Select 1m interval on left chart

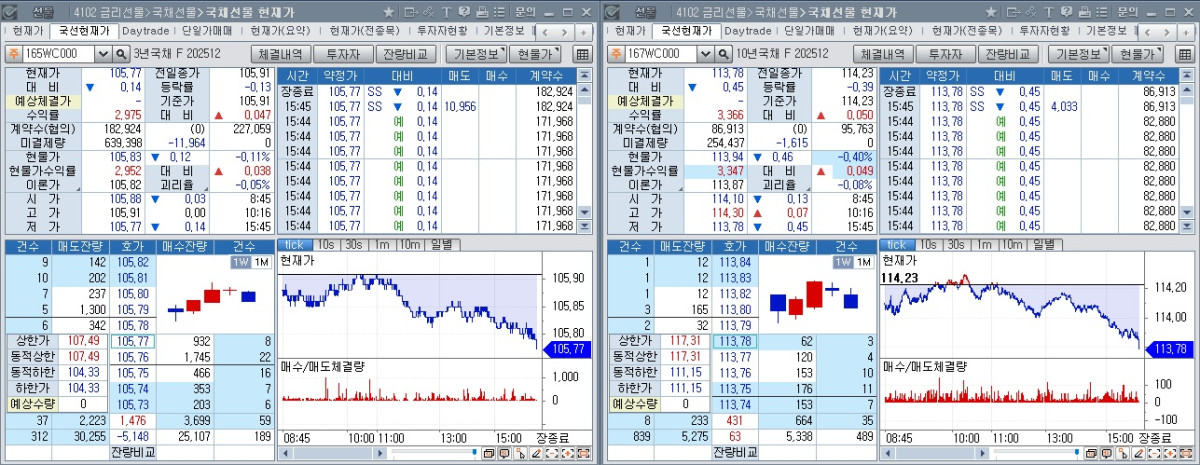382,245
